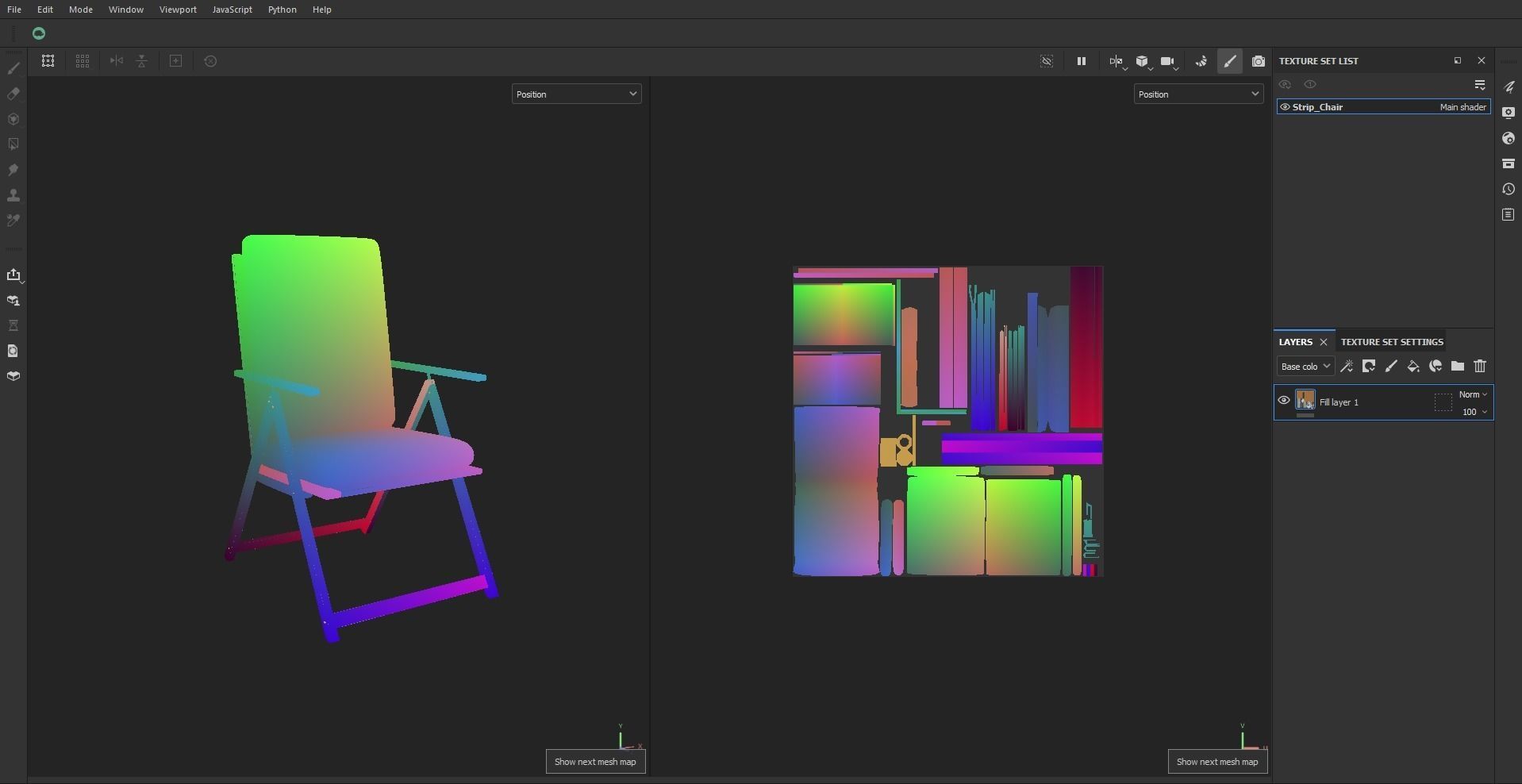Open Fill layer 1 opacity 100 dropdown
1522x784 pixels.
pyautogui.click(x=1475, y=412)
